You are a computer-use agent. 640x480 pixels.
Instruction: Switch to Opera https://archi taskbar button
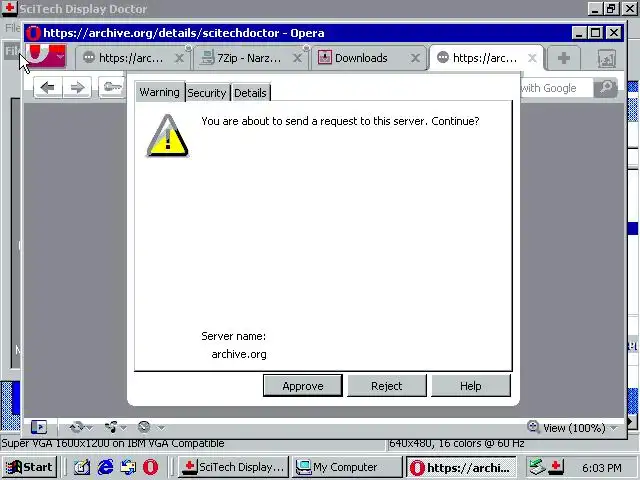point(461,467)
